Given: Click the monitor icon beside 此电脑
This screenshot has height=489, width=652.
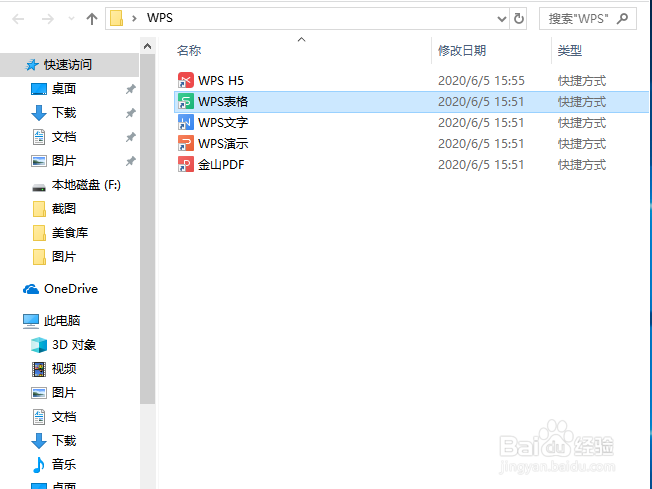Looking at the screenshot, I should [31, 321].
